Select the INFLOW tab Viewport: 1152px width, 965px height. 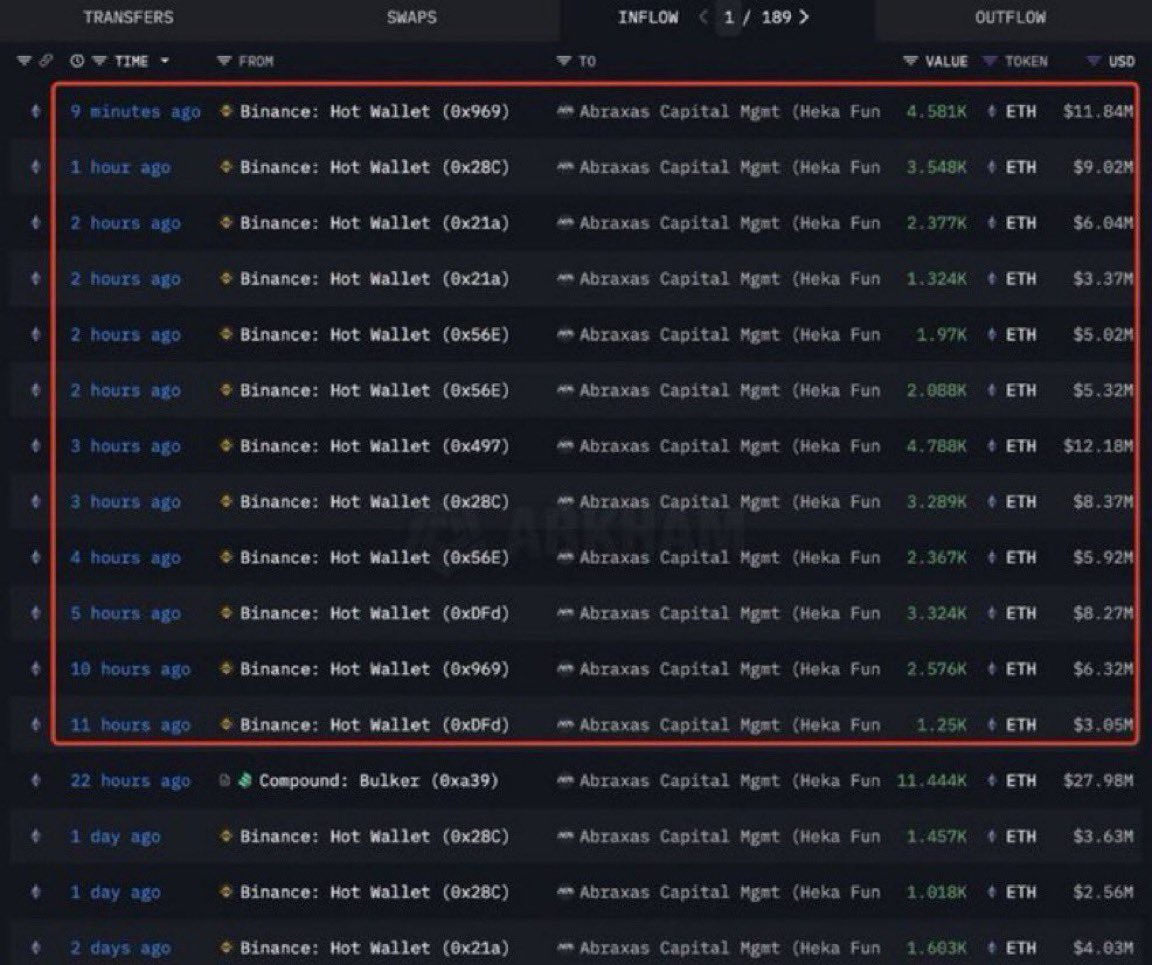[x=648, y=18]
